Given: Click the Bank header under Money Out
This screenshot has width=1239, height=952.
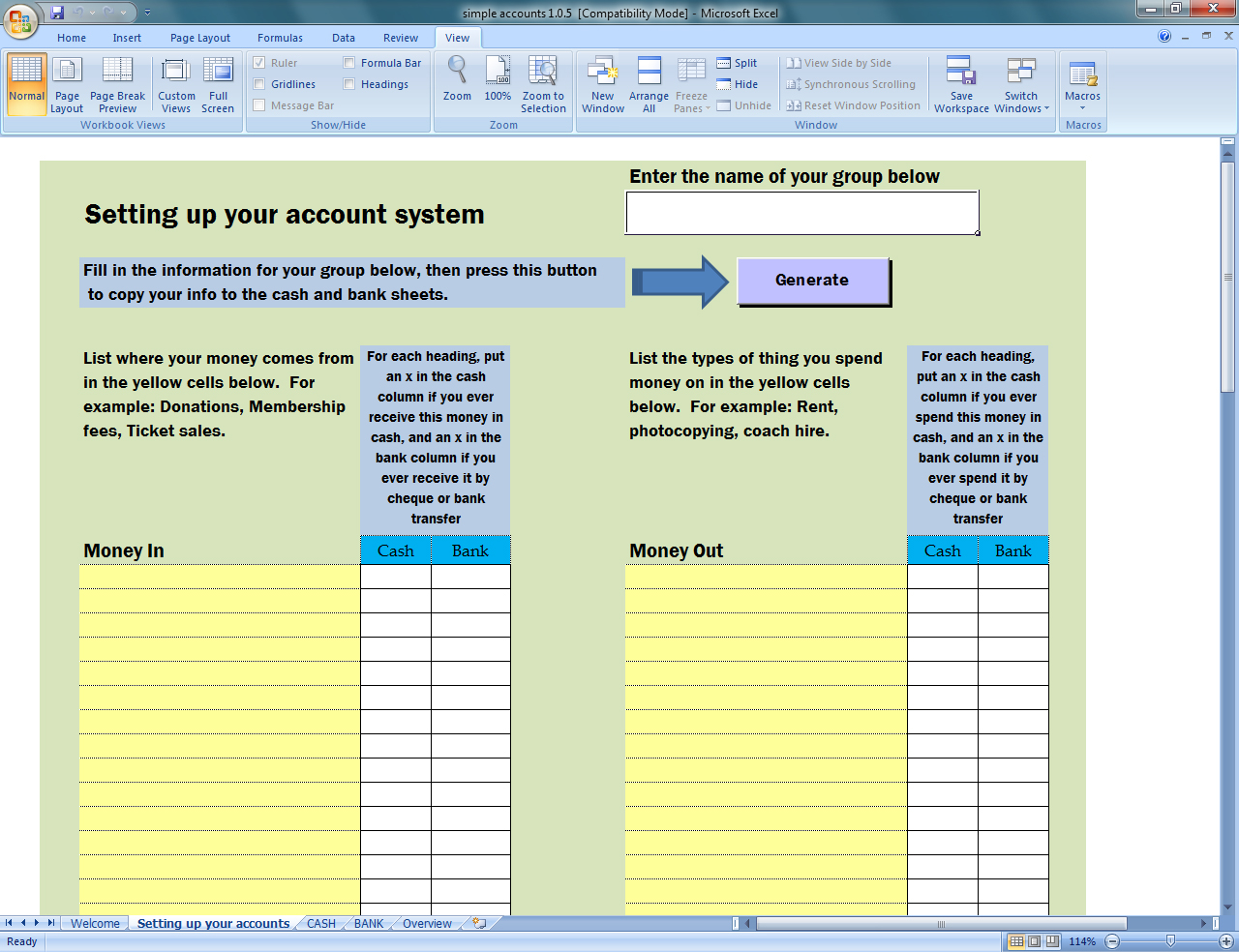Looking at the screenshot, I should [1013, 550].
